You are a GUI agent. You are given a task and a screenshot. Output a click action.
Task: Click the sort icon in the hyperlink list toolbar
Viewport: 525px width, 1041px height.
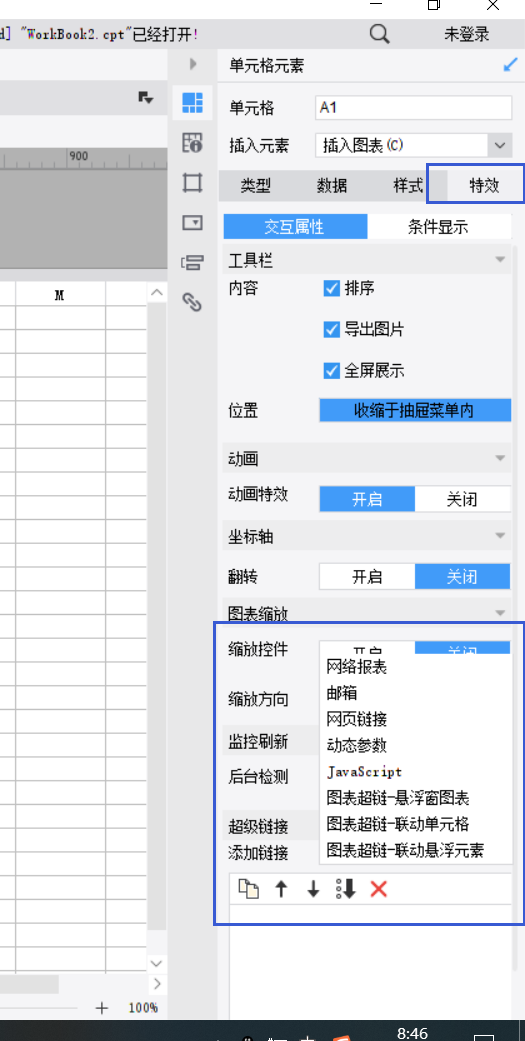(346, 889)
